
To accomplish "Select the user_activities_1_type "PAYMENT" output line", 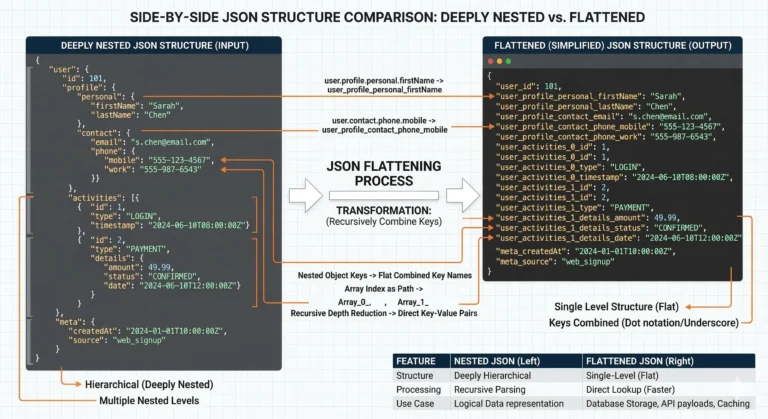I will tap(575, 208).
